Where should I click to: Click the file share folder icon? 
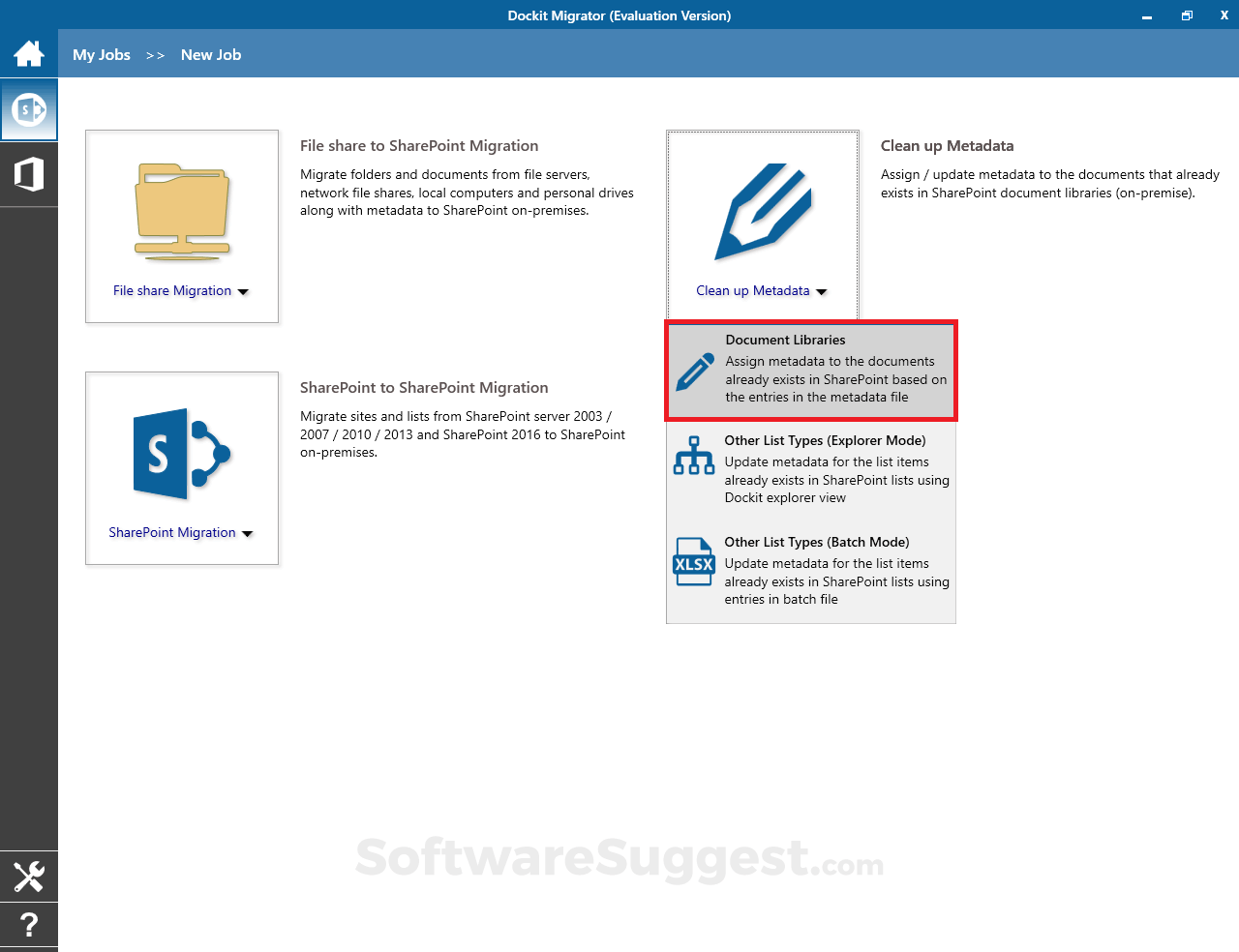coord(182,212)
